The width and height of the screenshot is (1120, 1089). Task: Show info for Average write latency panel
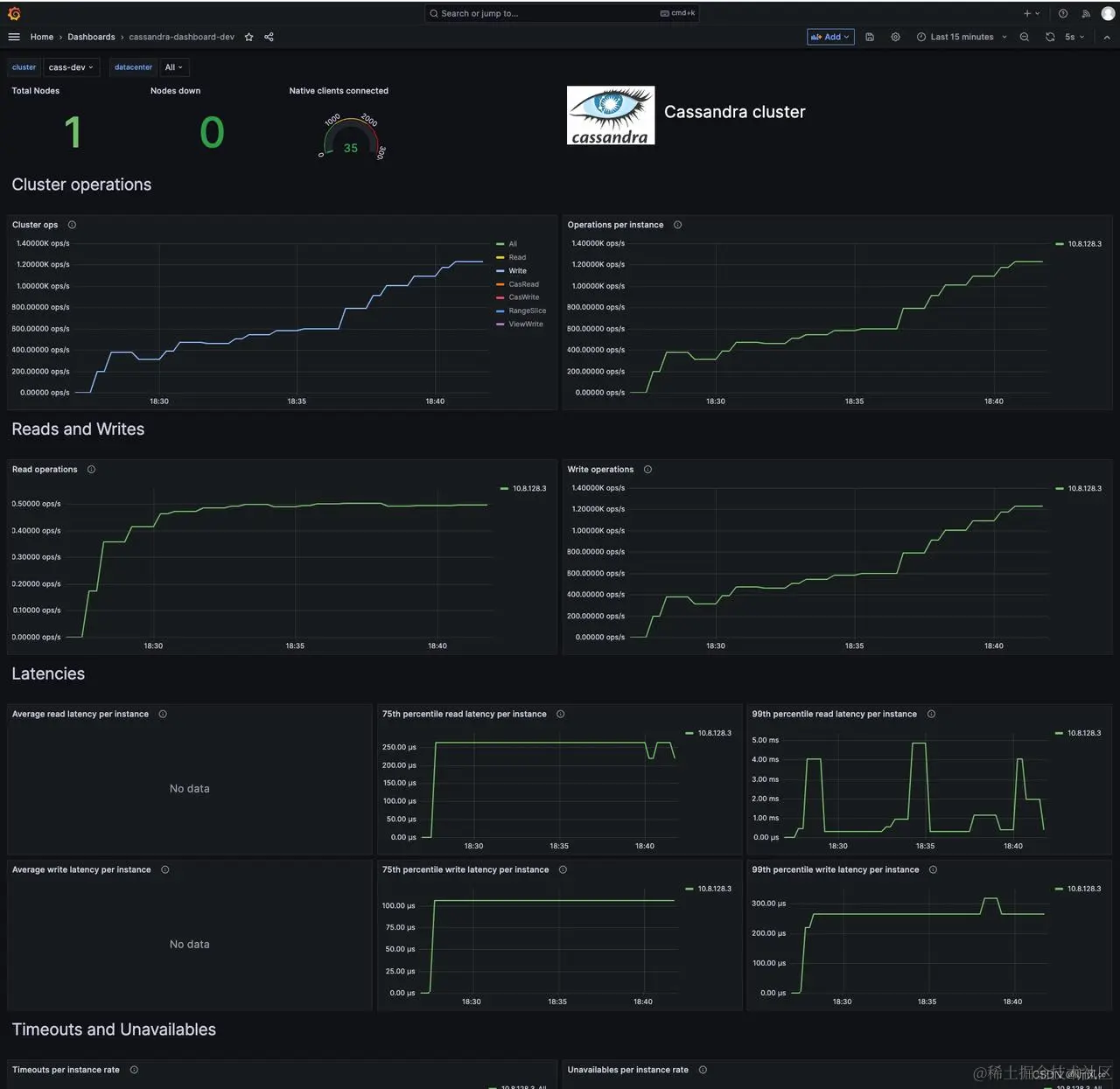(x=164, y=869)
